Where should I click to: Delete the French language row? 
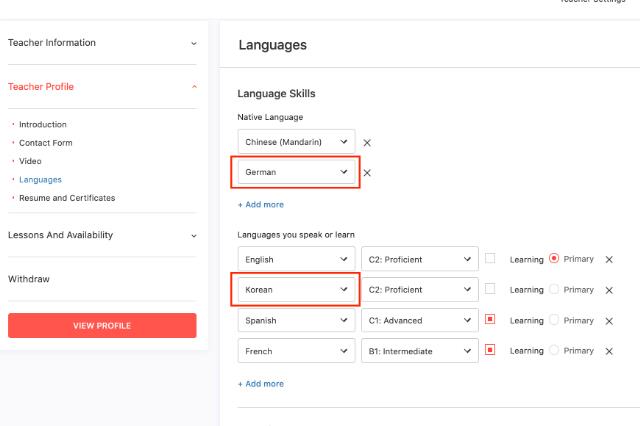coord(609,351)
